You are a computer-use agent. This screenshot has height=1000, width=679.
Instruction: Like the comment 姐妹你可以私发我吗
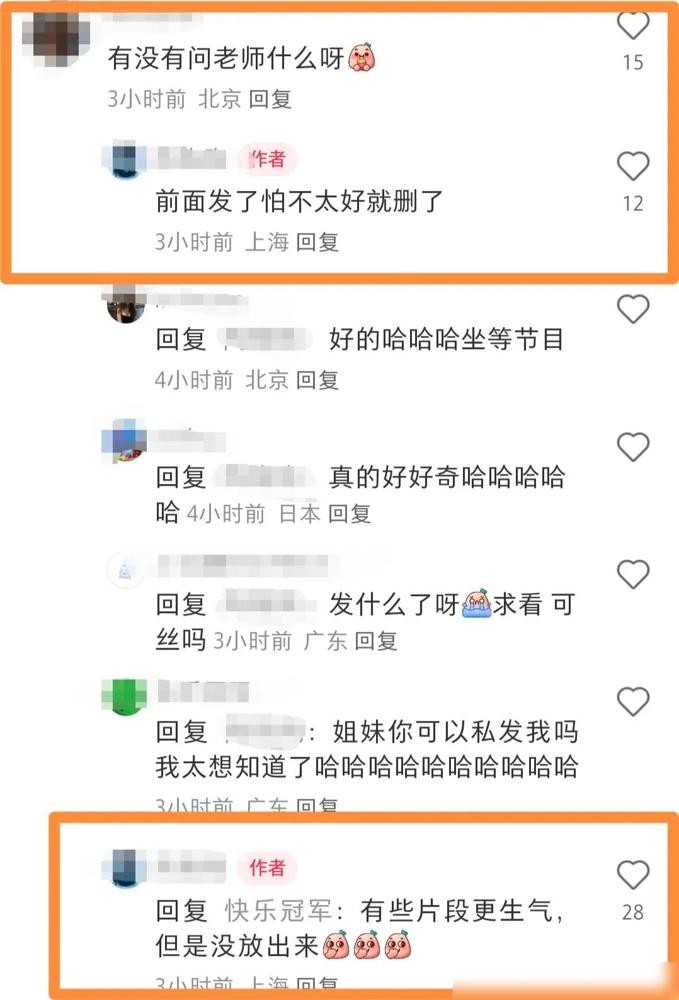coord(633,702)
